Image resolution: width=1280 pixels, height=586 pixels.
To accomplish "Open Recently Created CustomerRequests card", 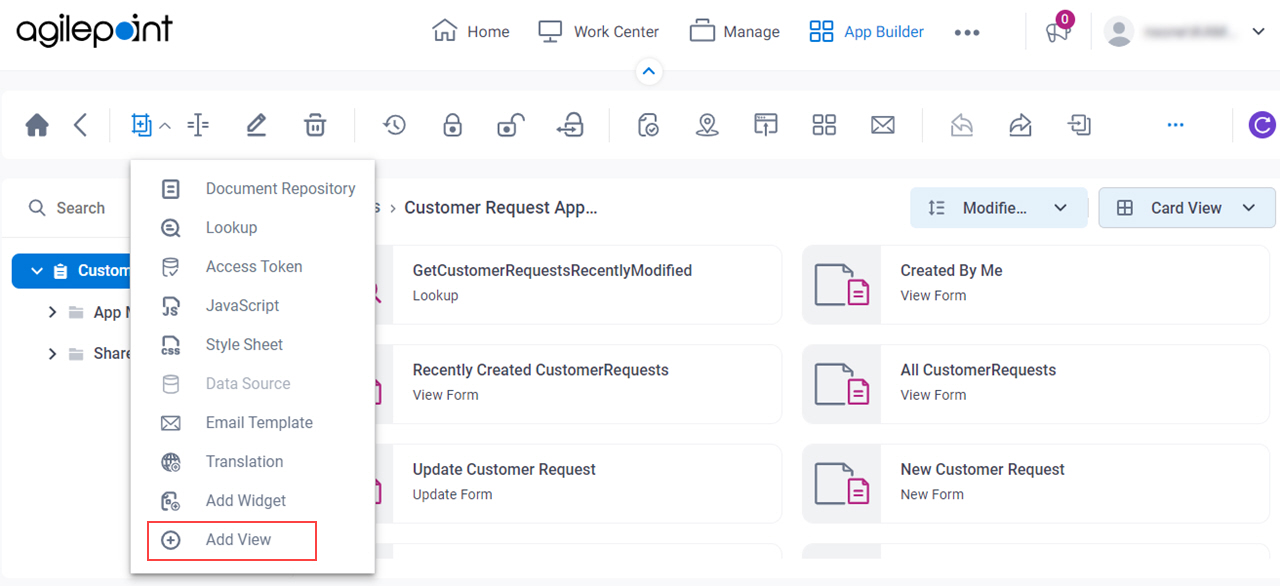I will pos(578,384).
